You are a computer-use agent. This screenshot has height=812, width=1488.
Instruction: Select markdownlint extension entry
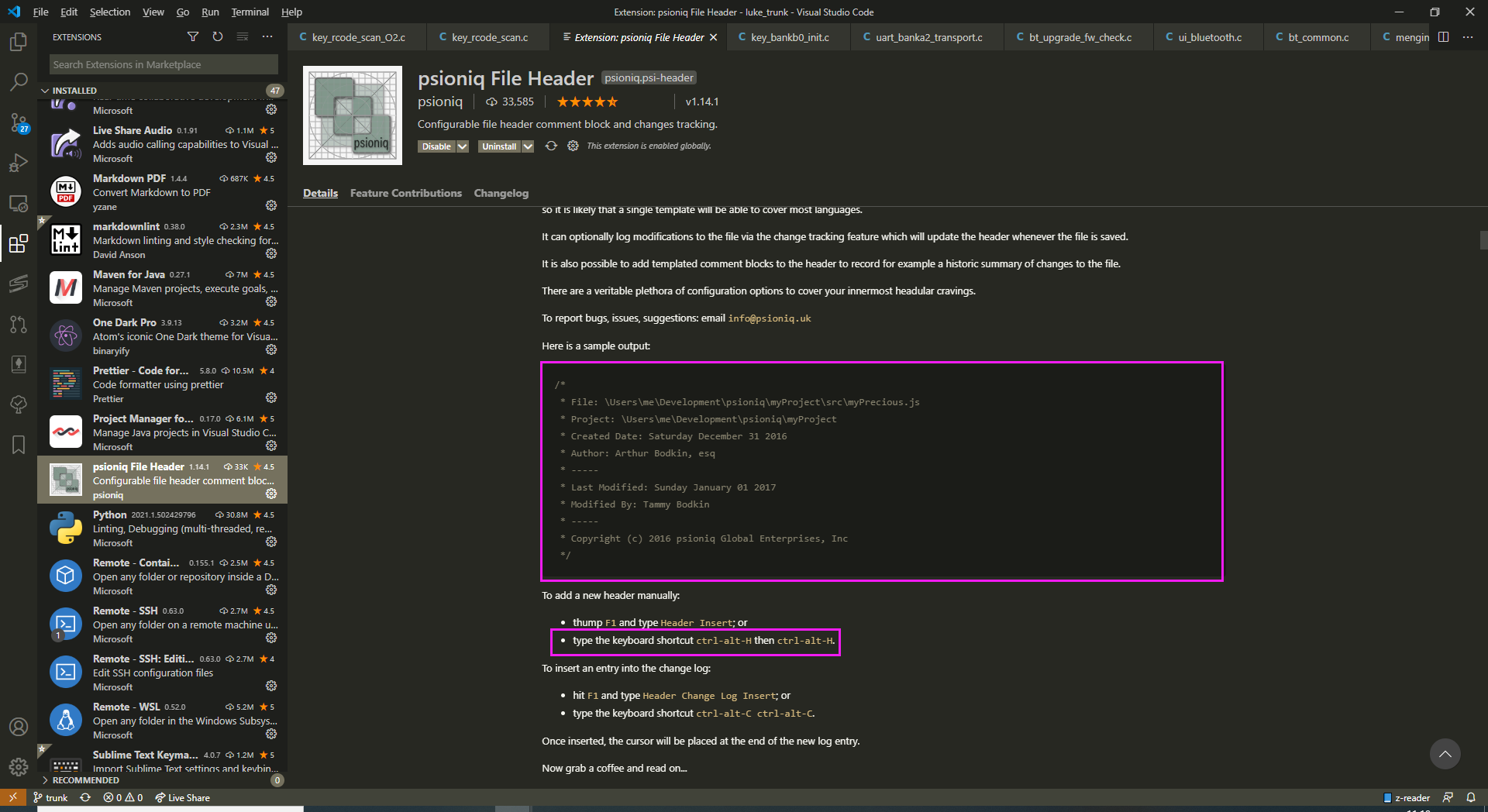(162, 239)
